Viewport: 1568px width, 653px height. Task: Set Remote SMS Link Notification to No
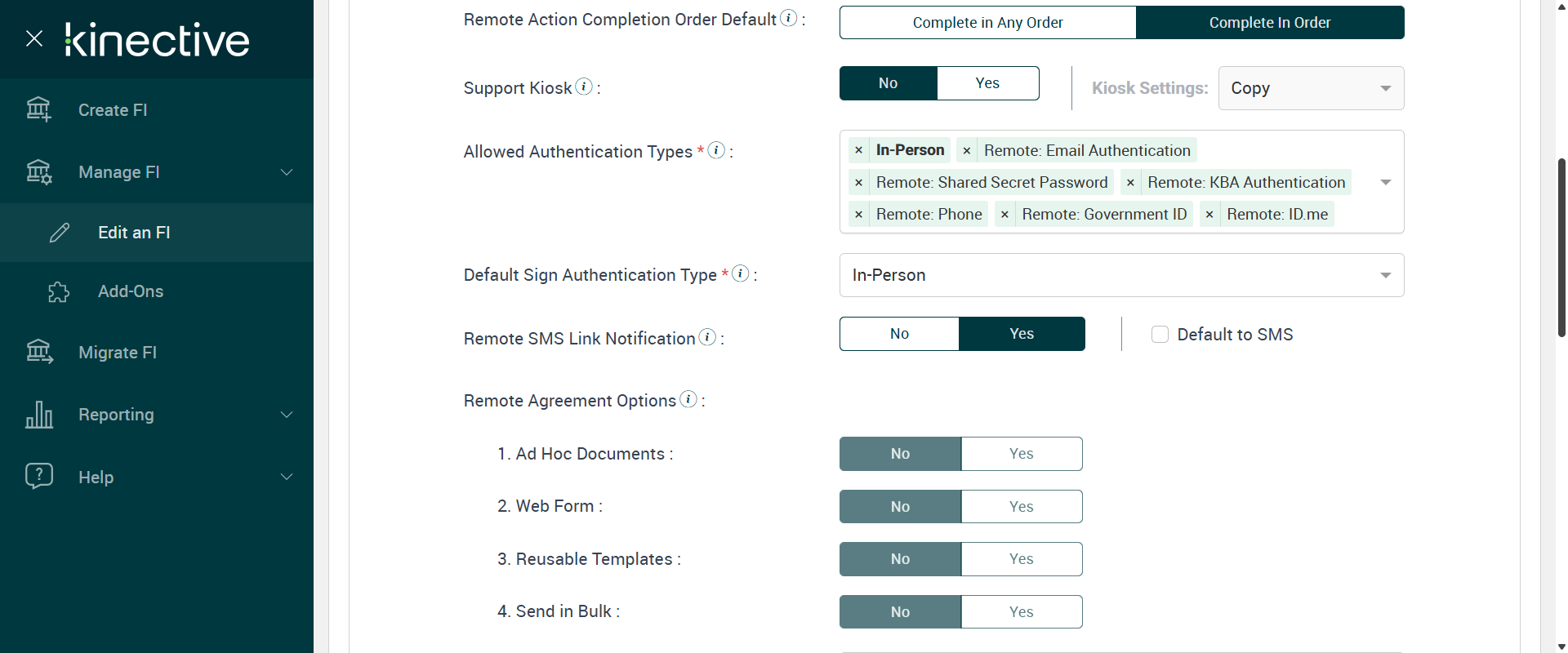pos(899,334)
